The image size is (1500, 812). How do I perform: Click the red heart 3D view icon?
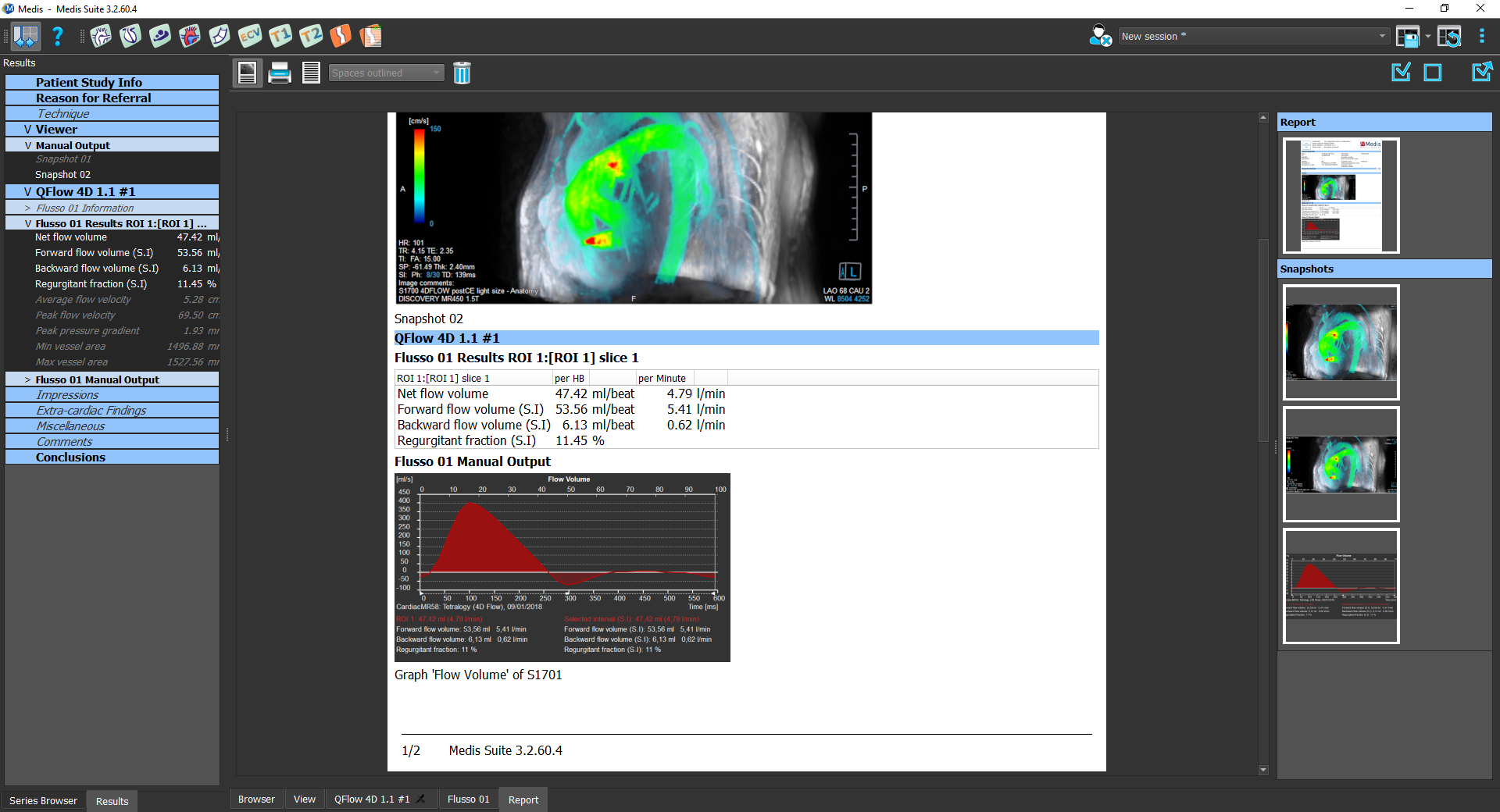(x=190, y=36)
